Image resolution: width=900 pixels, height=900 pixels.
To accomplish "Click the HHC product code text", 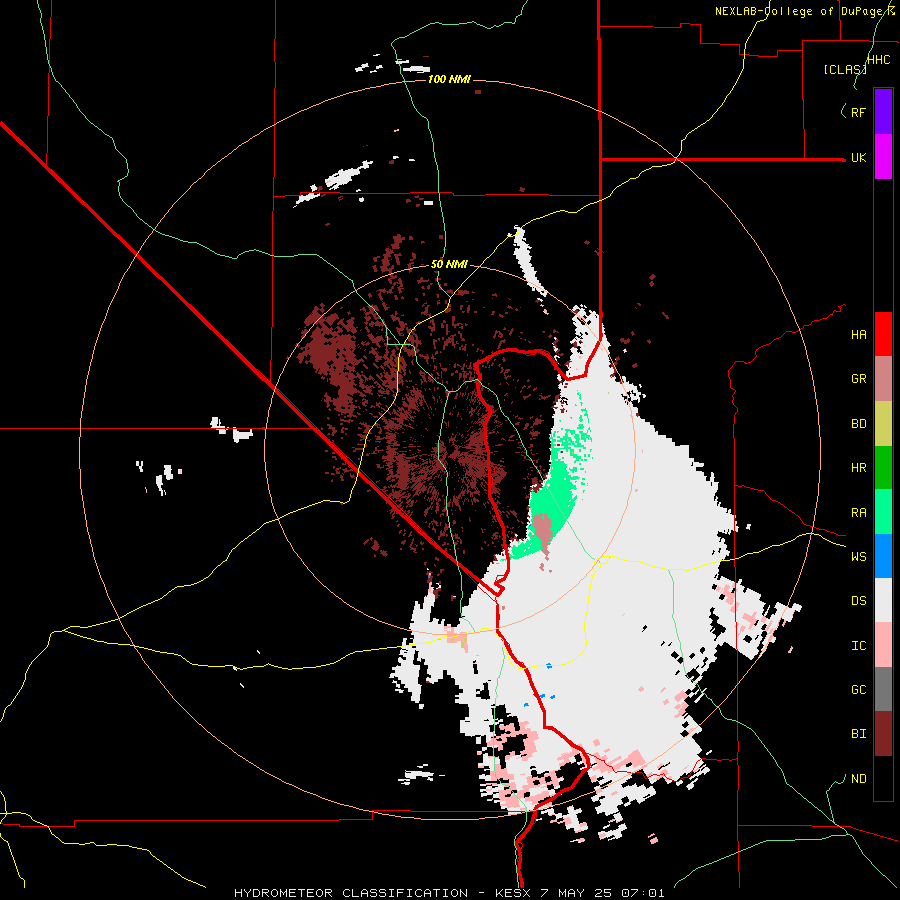I will click(x=879, y=60).
